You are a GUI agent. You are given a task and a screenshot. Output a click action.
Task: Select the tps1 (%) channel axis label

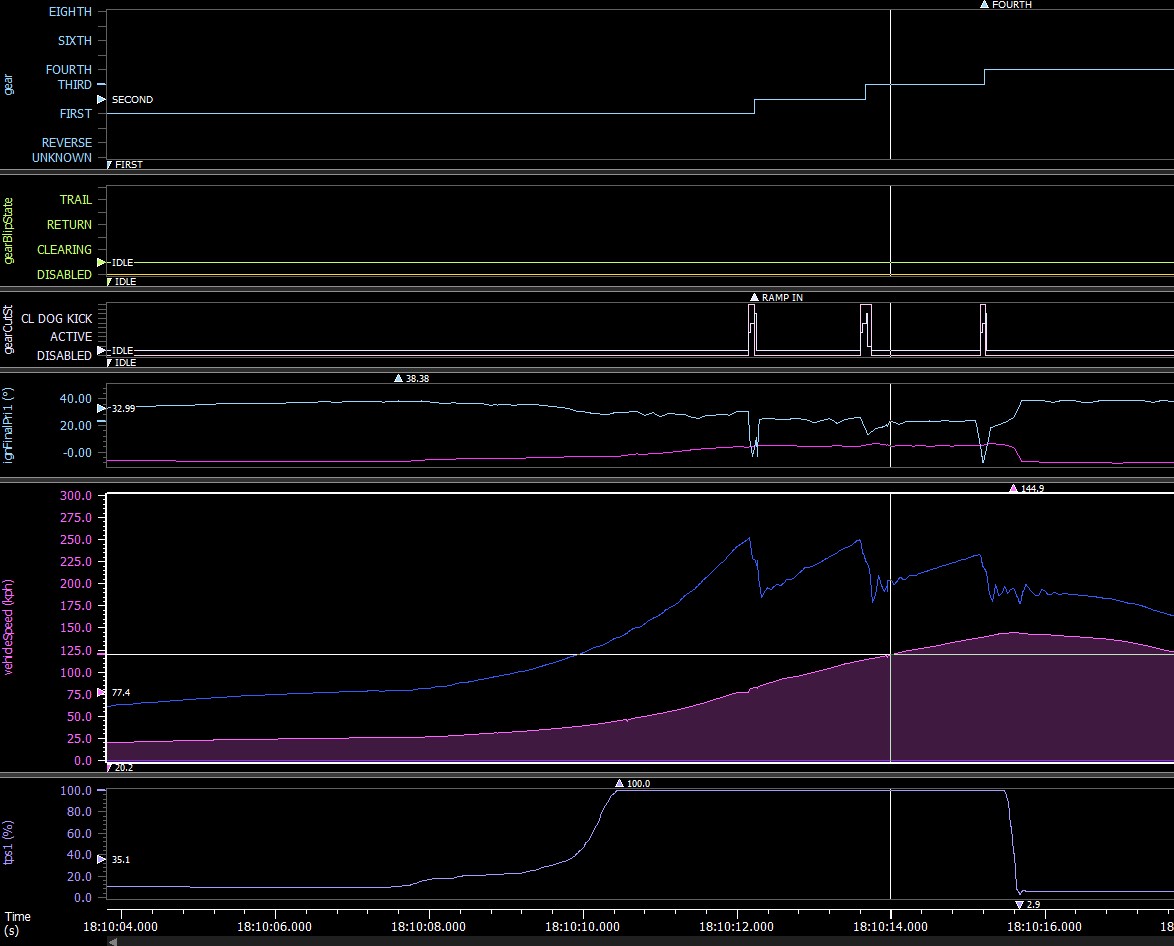[x=10, y=843]
